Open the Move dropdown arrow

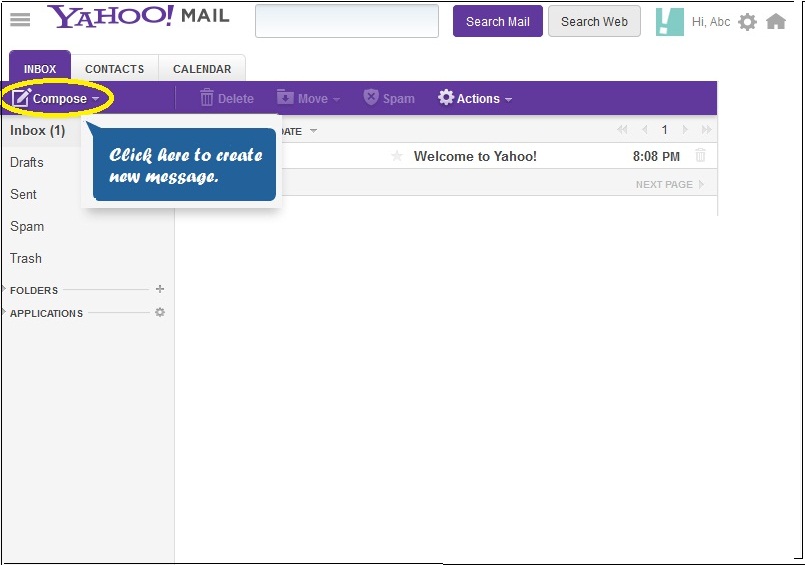(336, 100)
